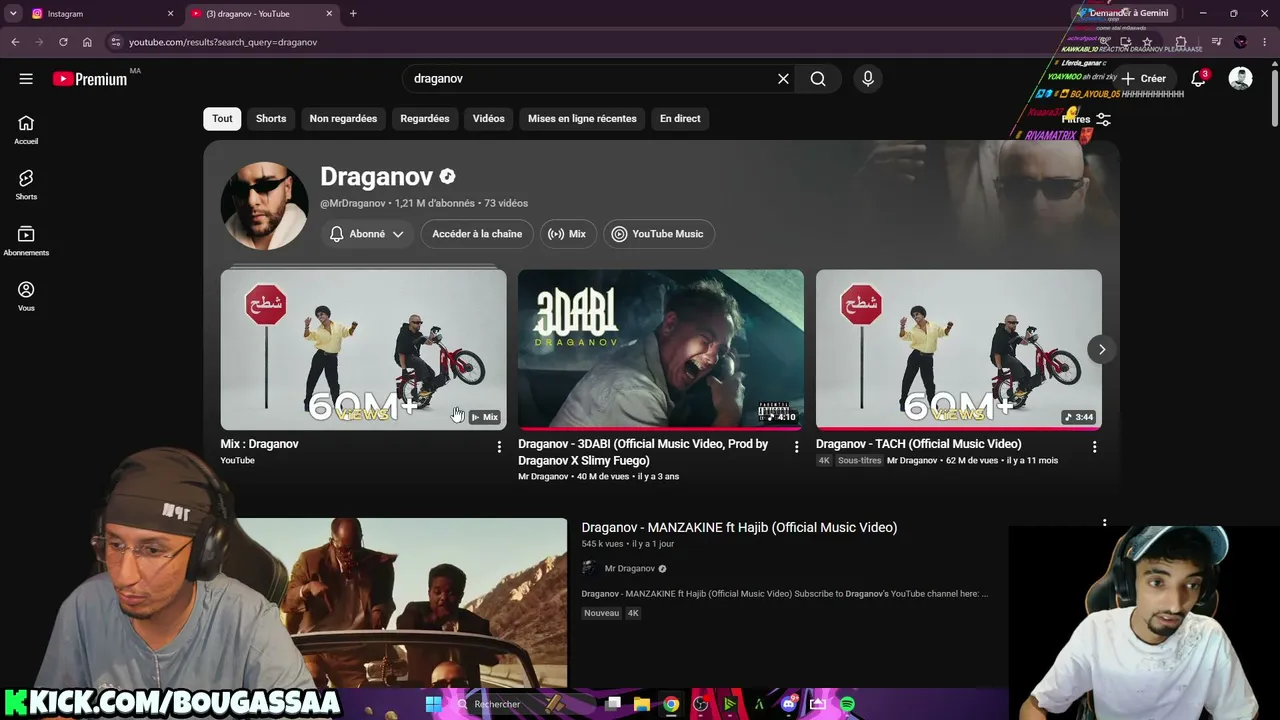Close the Instagram tab

(x=170, y=14)
